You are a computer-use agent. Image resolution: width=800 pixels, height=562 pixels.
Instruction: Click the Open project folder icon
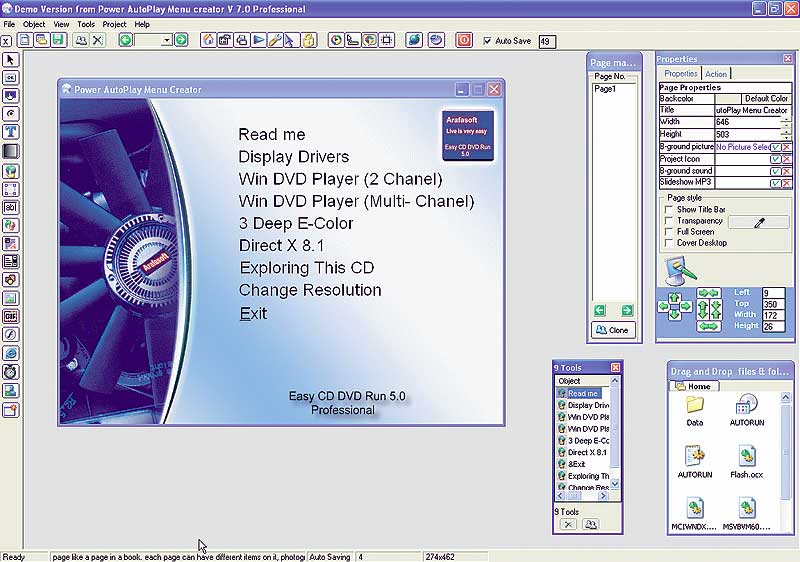pyautogui.click(x=41, y=40)
